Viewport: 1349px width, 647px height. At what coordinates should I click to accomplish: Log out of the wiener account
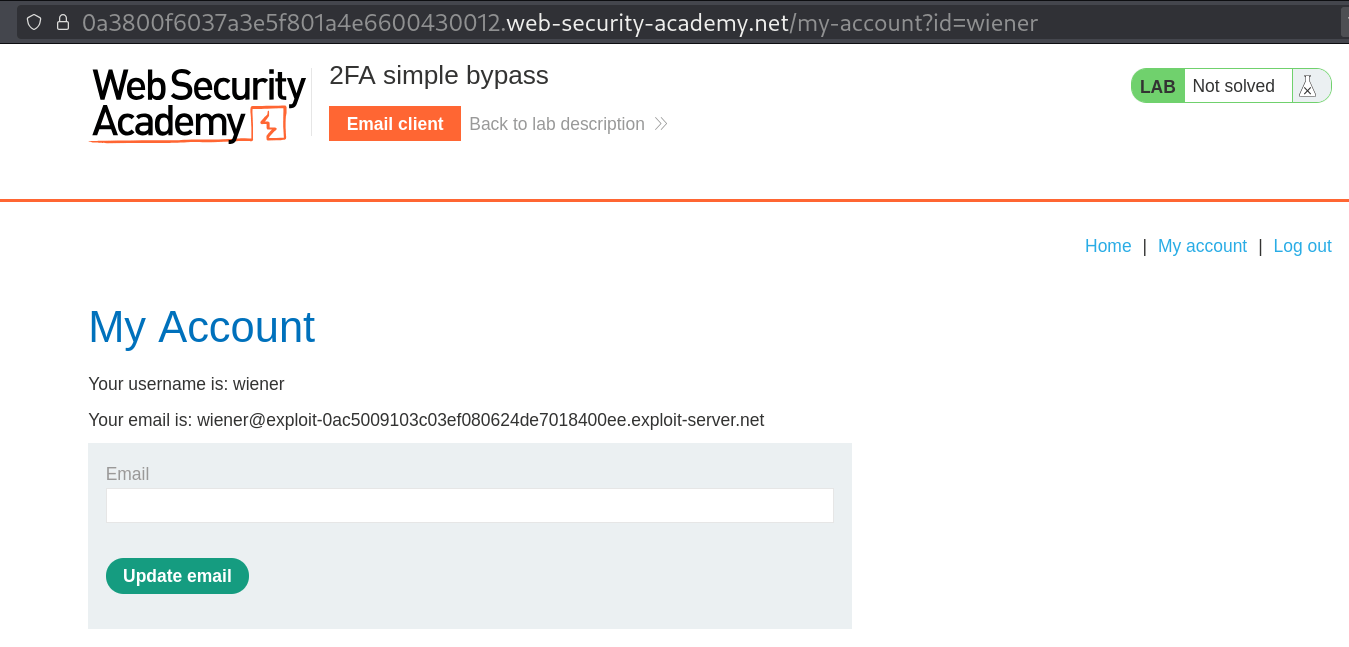(1302, 245)
